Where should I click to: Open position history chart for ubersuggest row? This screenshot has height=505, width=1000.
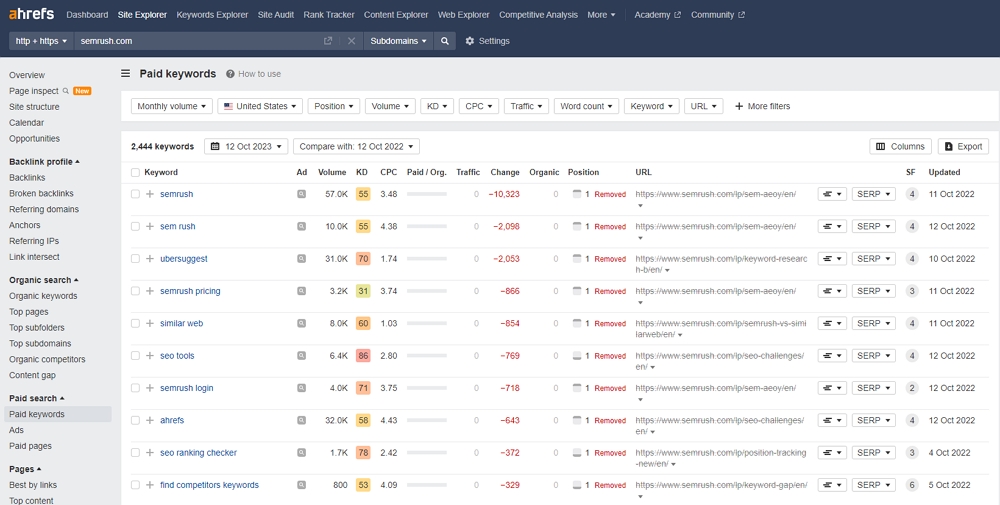click(x=832, y=259)
